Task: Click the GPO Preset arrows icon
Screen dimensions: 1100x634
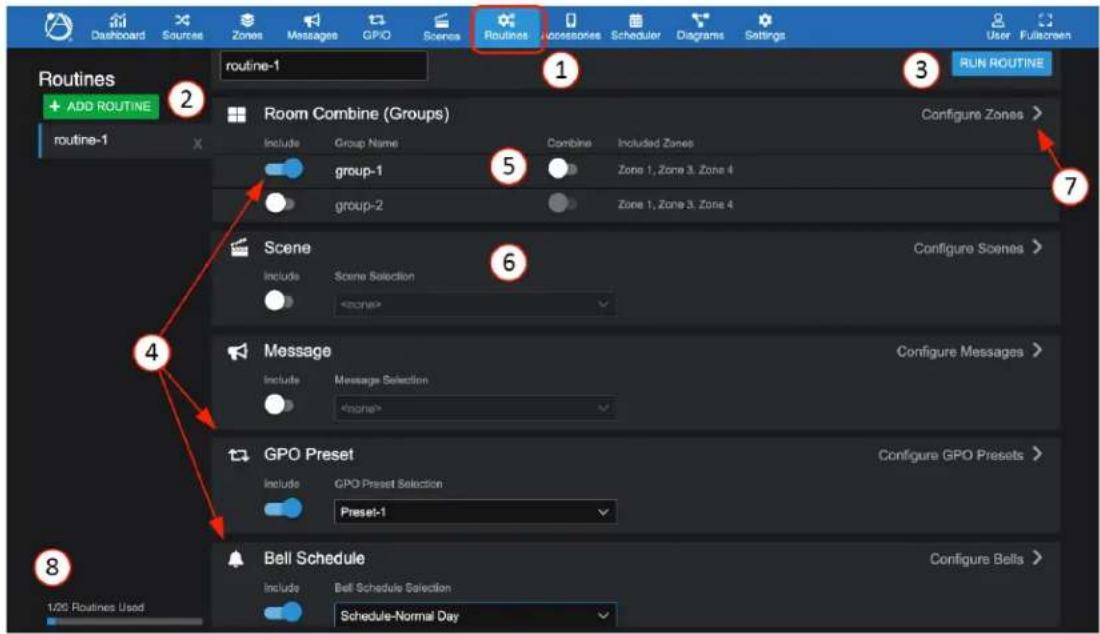Action: (239, 456)
